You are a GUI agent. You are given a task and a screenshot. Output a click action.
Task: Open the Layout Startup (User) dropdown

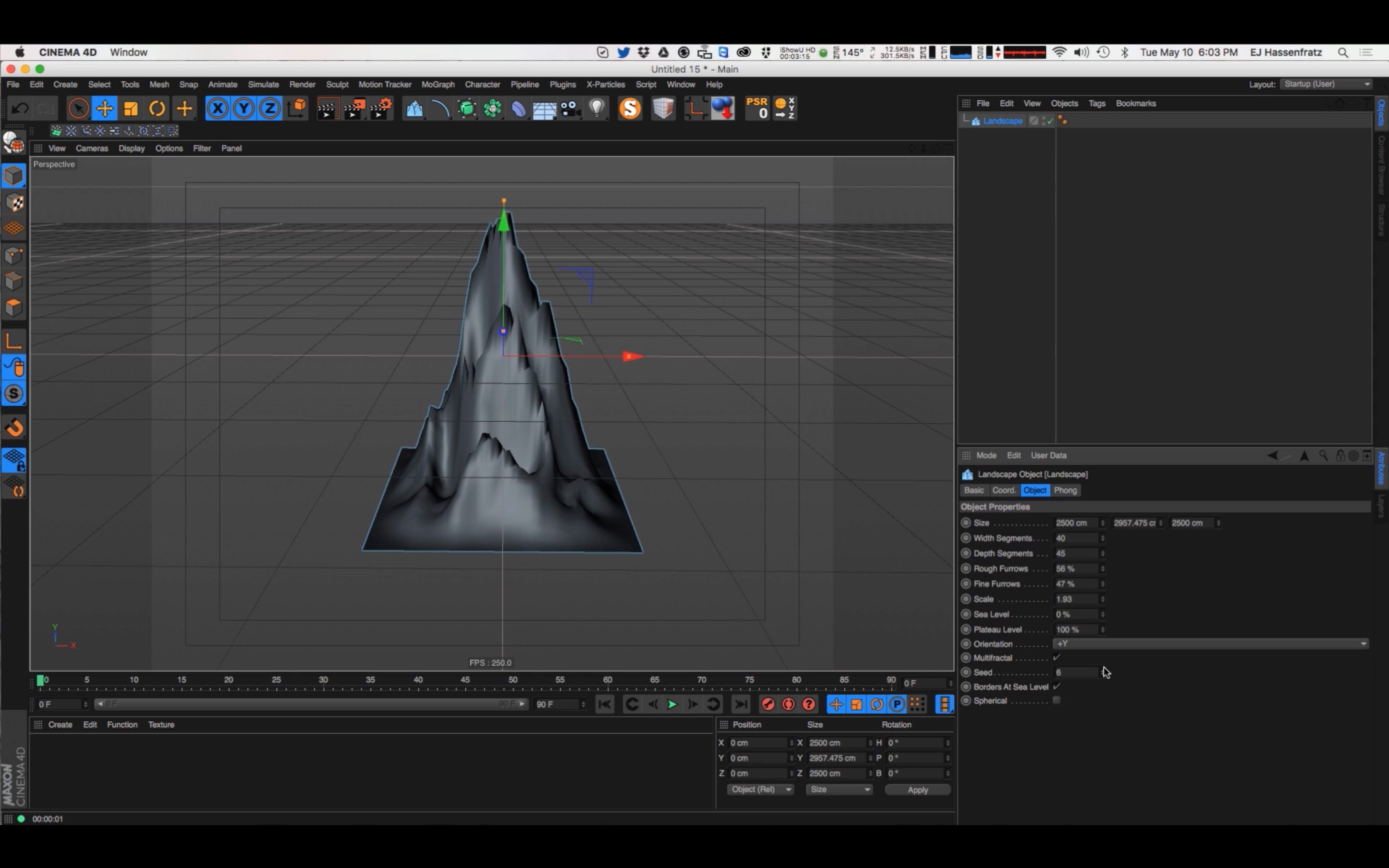pyautogui.click(x=1327, y=84)
